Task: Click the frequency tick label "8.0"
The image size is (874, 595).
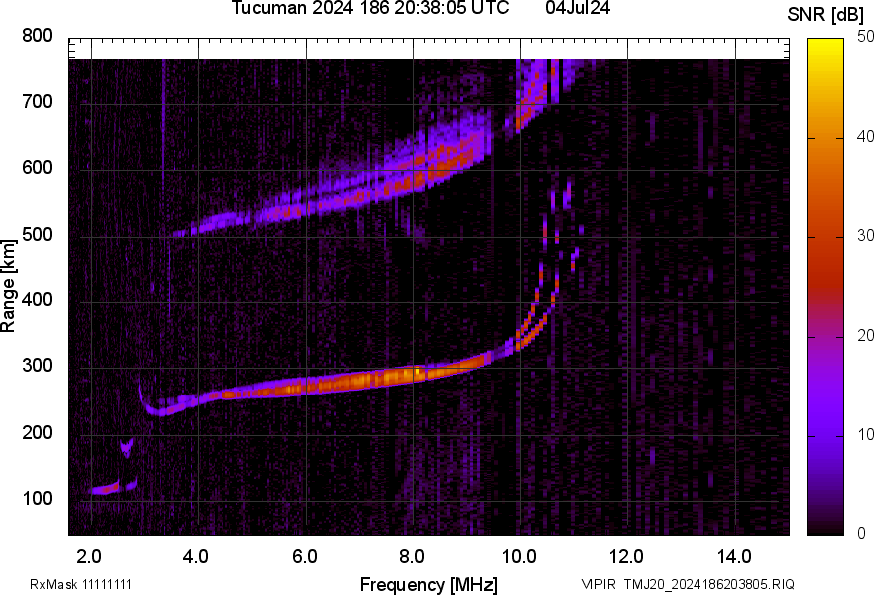Action: click(411, 556)
